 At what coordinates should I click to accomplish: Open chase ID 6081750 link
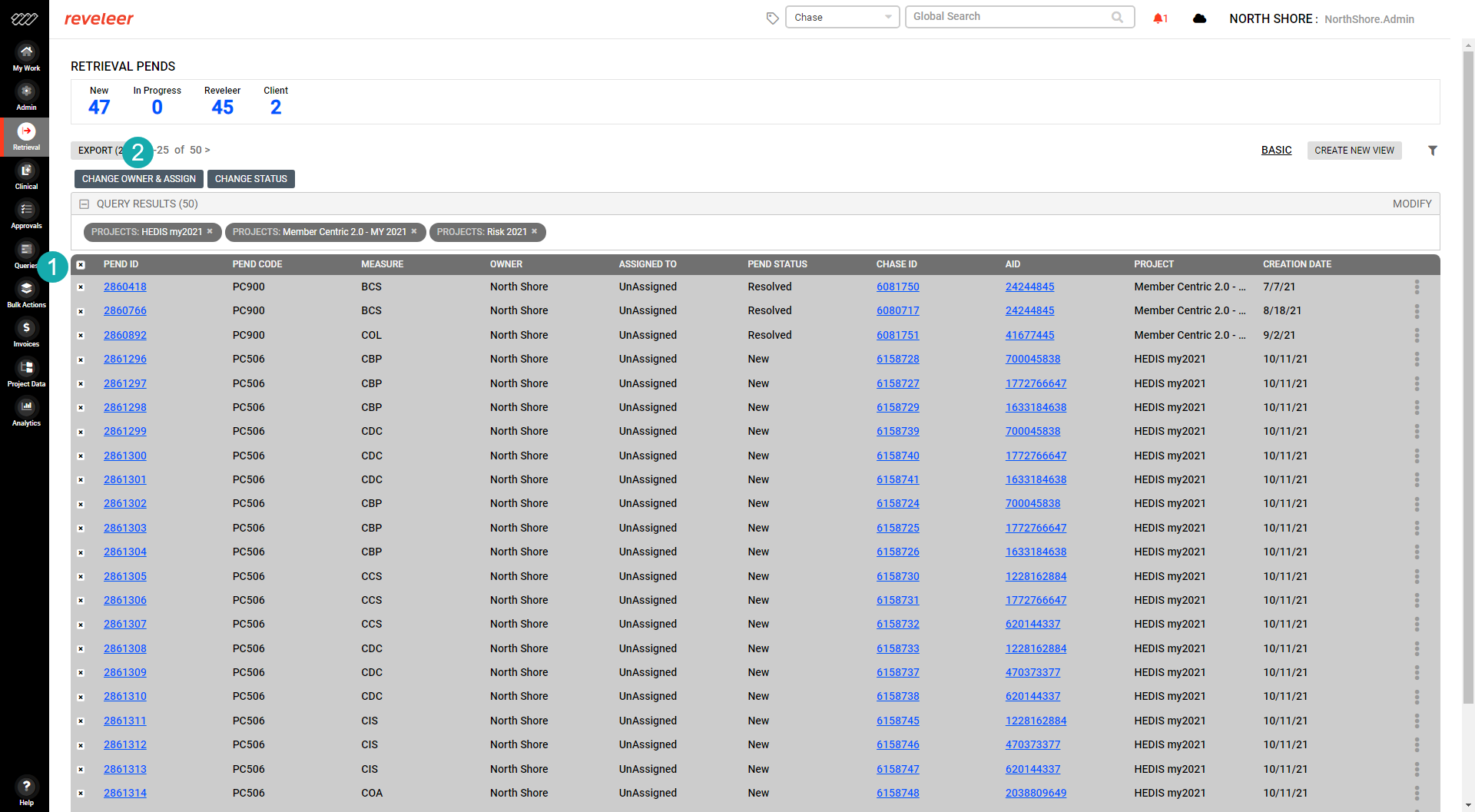tap(897, 287)
